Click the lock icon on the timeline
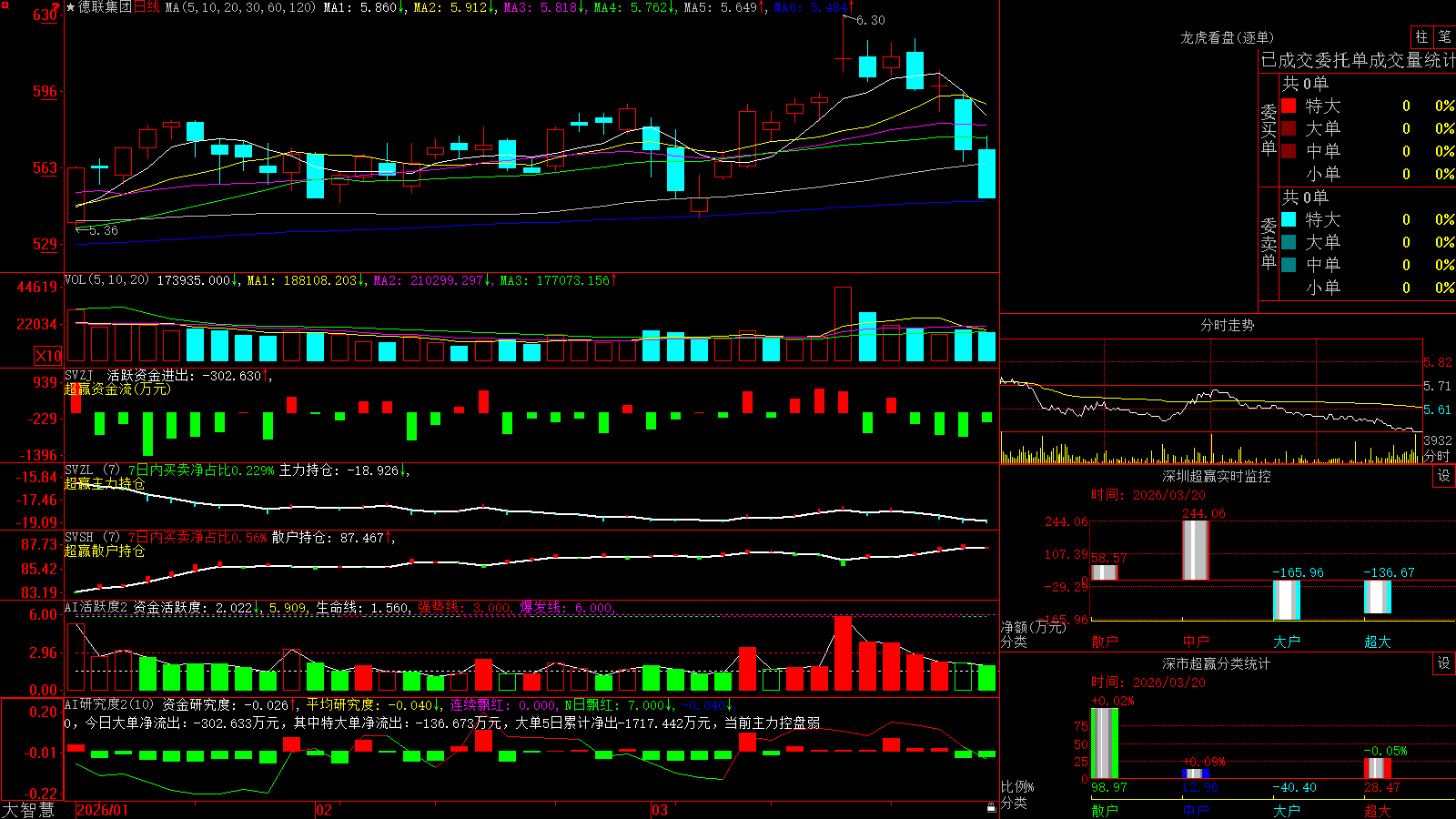The image size is (1456, 819). click(992, 807)
